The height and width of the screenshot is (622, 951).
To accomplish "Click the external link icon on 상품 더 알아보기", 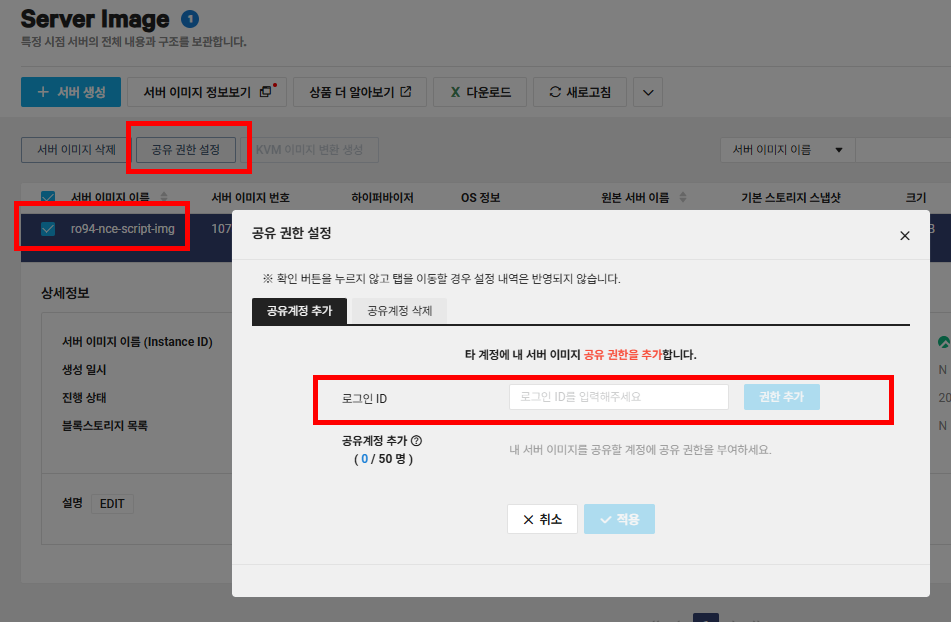I will point(405,93).
